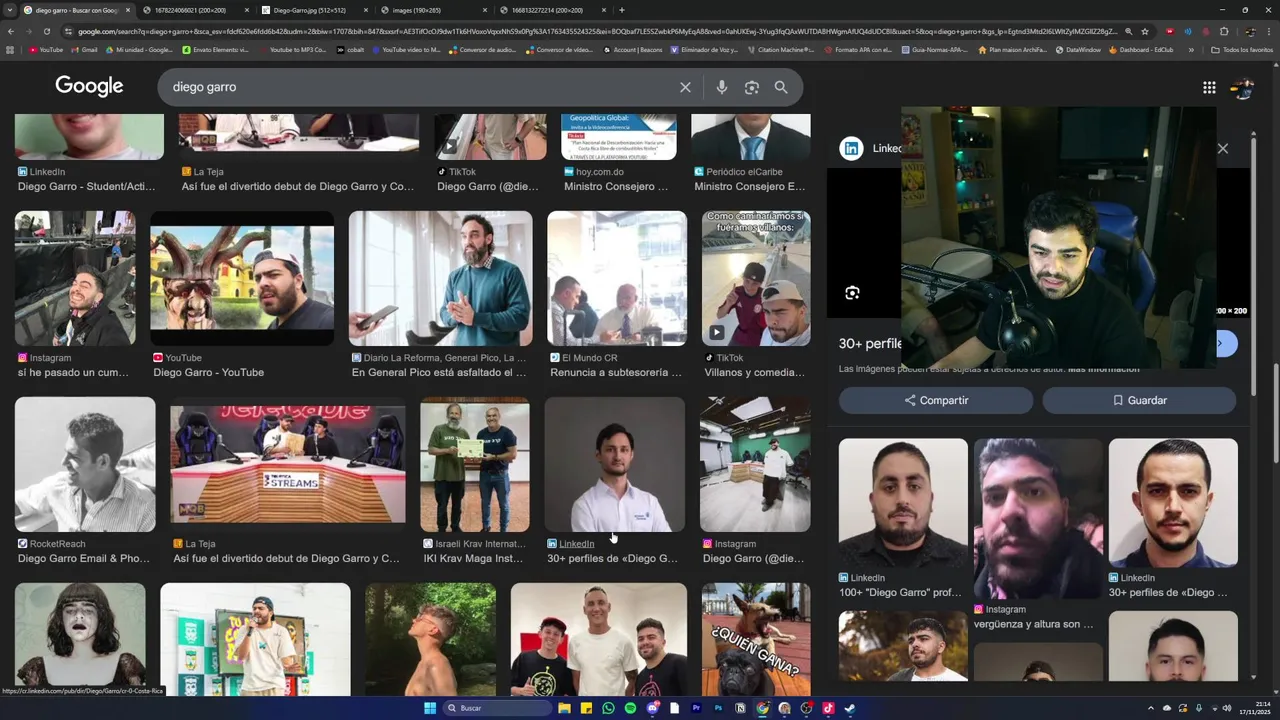The width and height of the screenshot is (1280, 720).
Task: Open the 'Citation Machine' bookmark
Action: [x=780, y=49]
